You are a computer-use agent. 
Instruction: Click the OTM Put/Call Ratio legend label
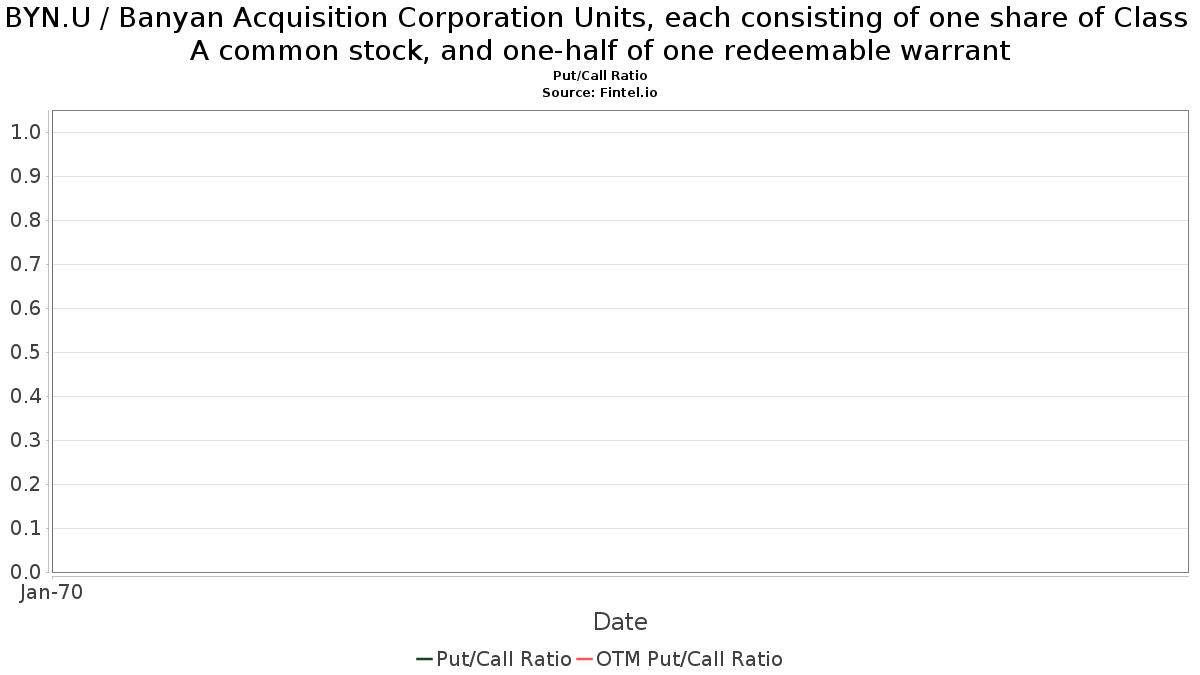coord(689,659)
